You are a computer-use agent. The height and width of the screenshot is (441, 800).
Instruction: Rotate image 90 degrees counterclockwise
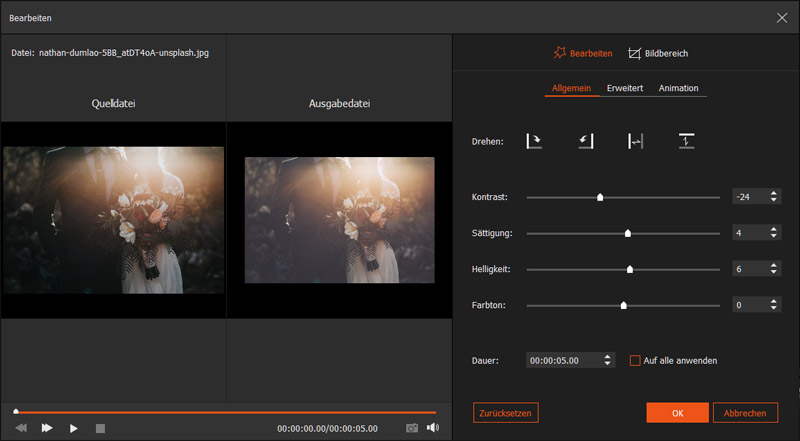click(x=586, y=142)
